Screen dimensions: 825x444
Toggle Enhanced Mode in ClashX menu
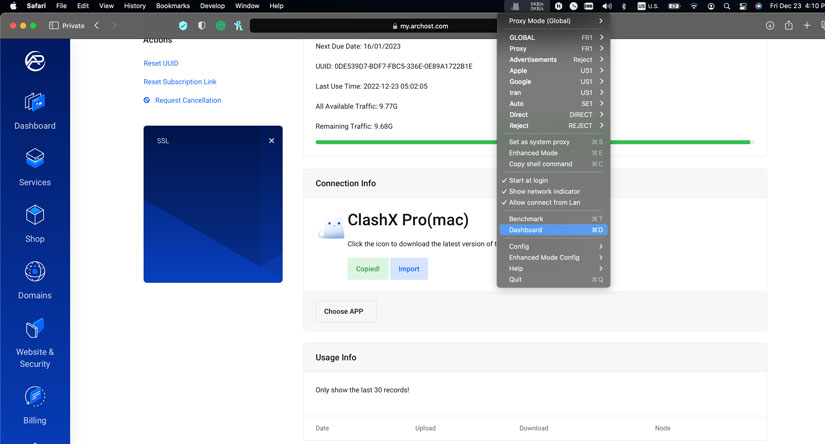[x=554, y=153]
